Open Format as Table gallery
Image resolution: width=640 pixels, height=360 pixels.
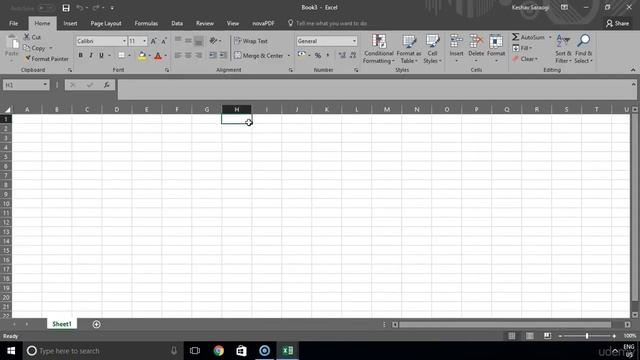coord(409,49)
